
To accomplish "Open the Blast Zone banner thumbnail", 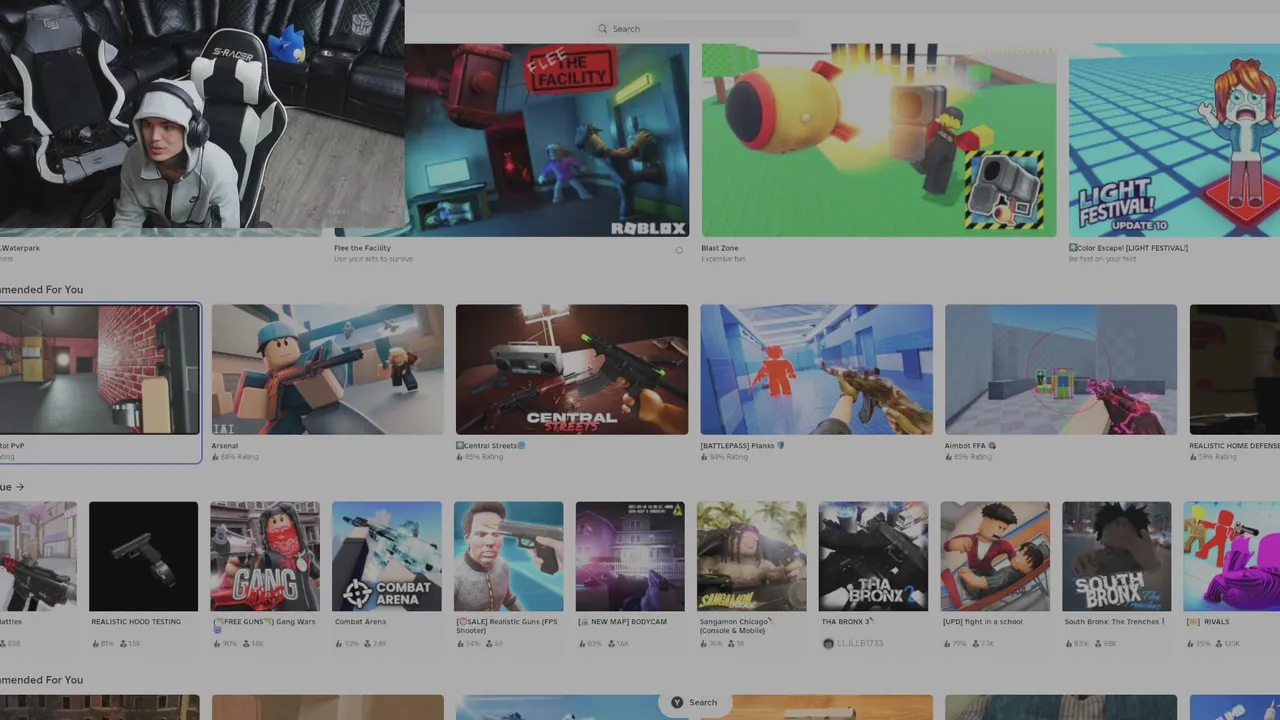I will (878, 140).
